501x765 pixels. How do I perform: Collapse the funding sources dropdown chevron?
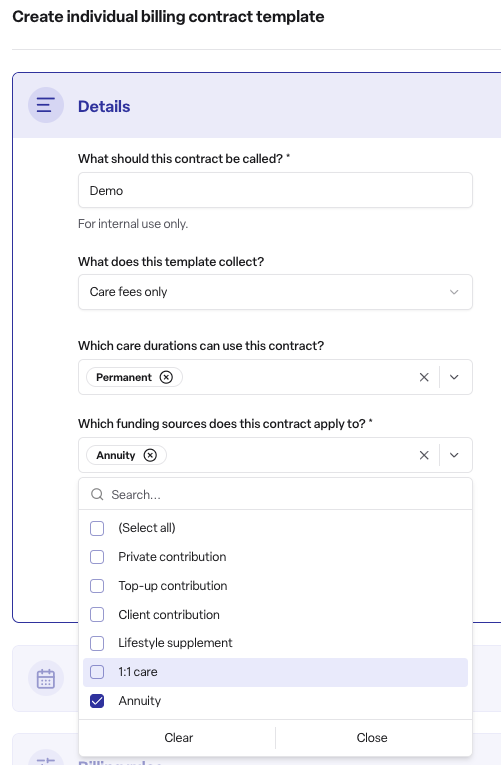454,455
